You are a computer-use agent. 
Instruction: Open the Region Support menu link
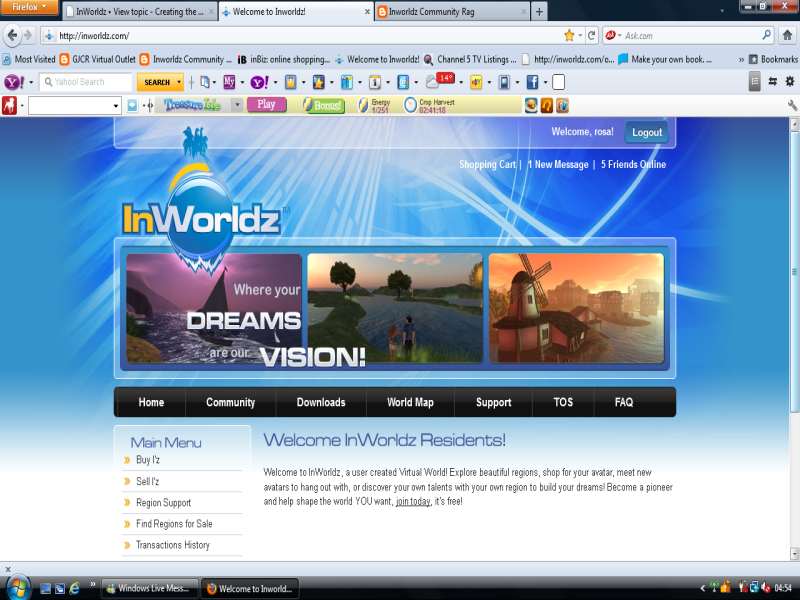163,503
